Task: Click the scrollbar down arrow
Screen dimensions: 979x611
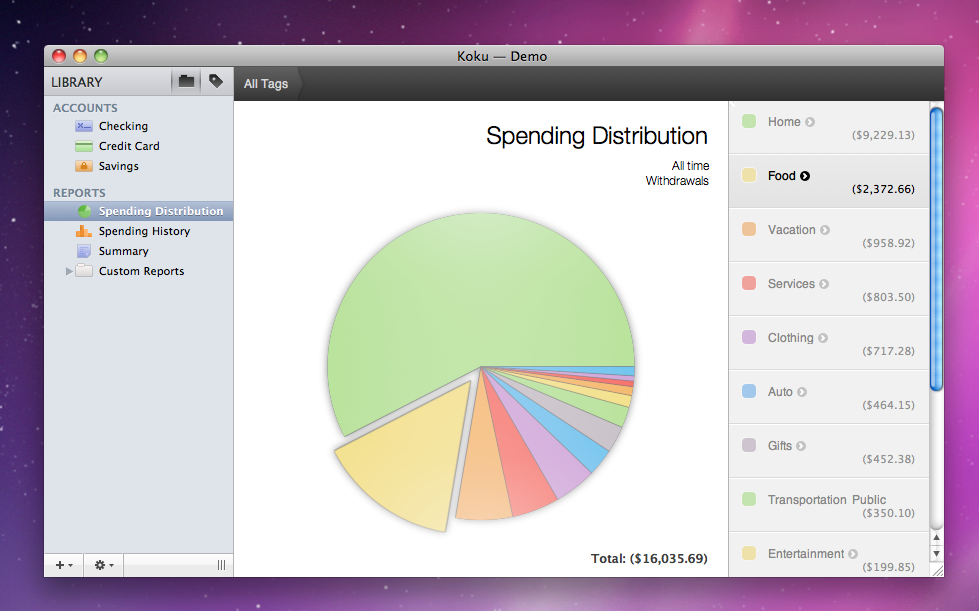Action: (936, 554)
